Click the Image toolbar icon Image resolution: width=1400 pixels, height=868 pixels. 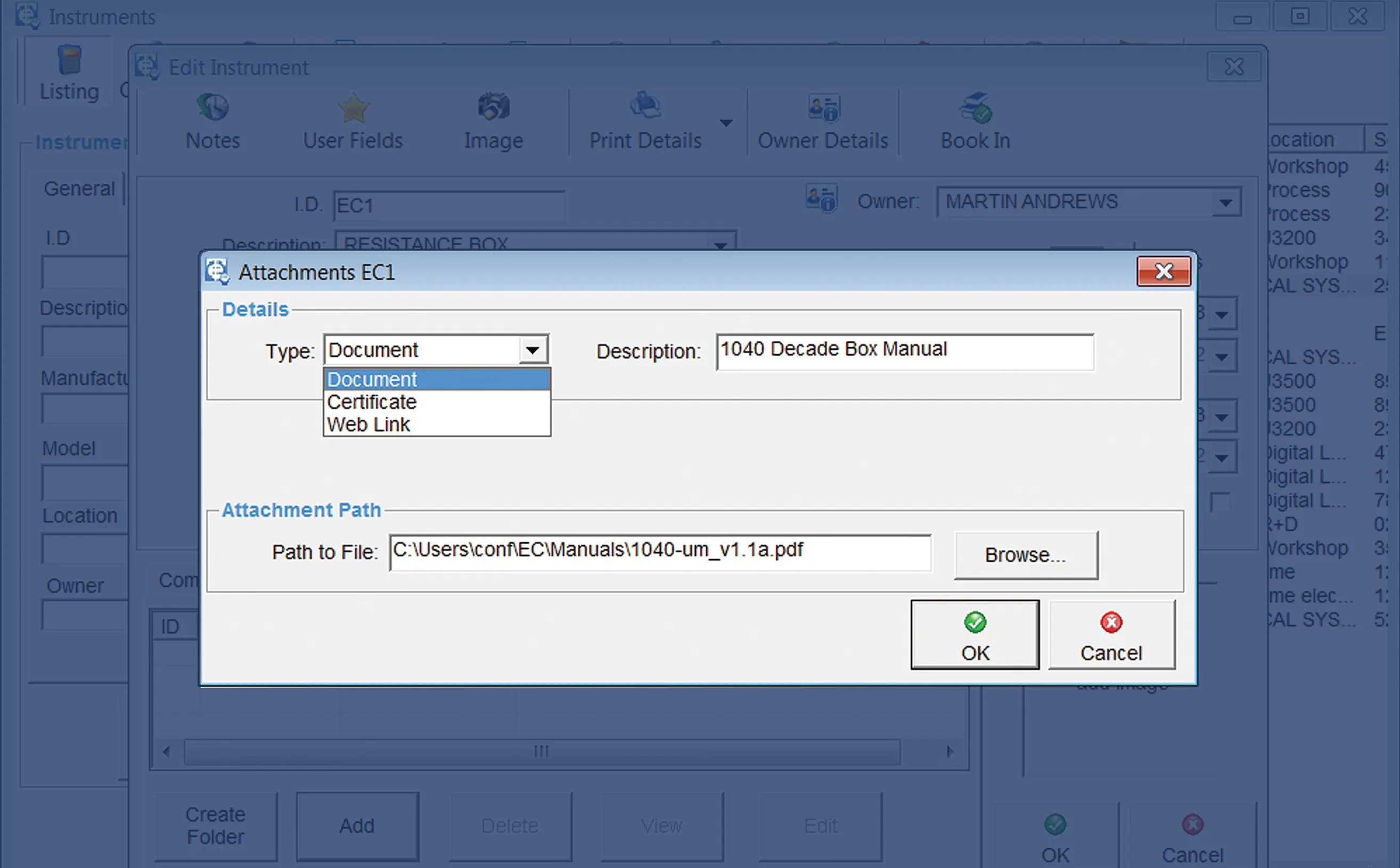[493, 120]
